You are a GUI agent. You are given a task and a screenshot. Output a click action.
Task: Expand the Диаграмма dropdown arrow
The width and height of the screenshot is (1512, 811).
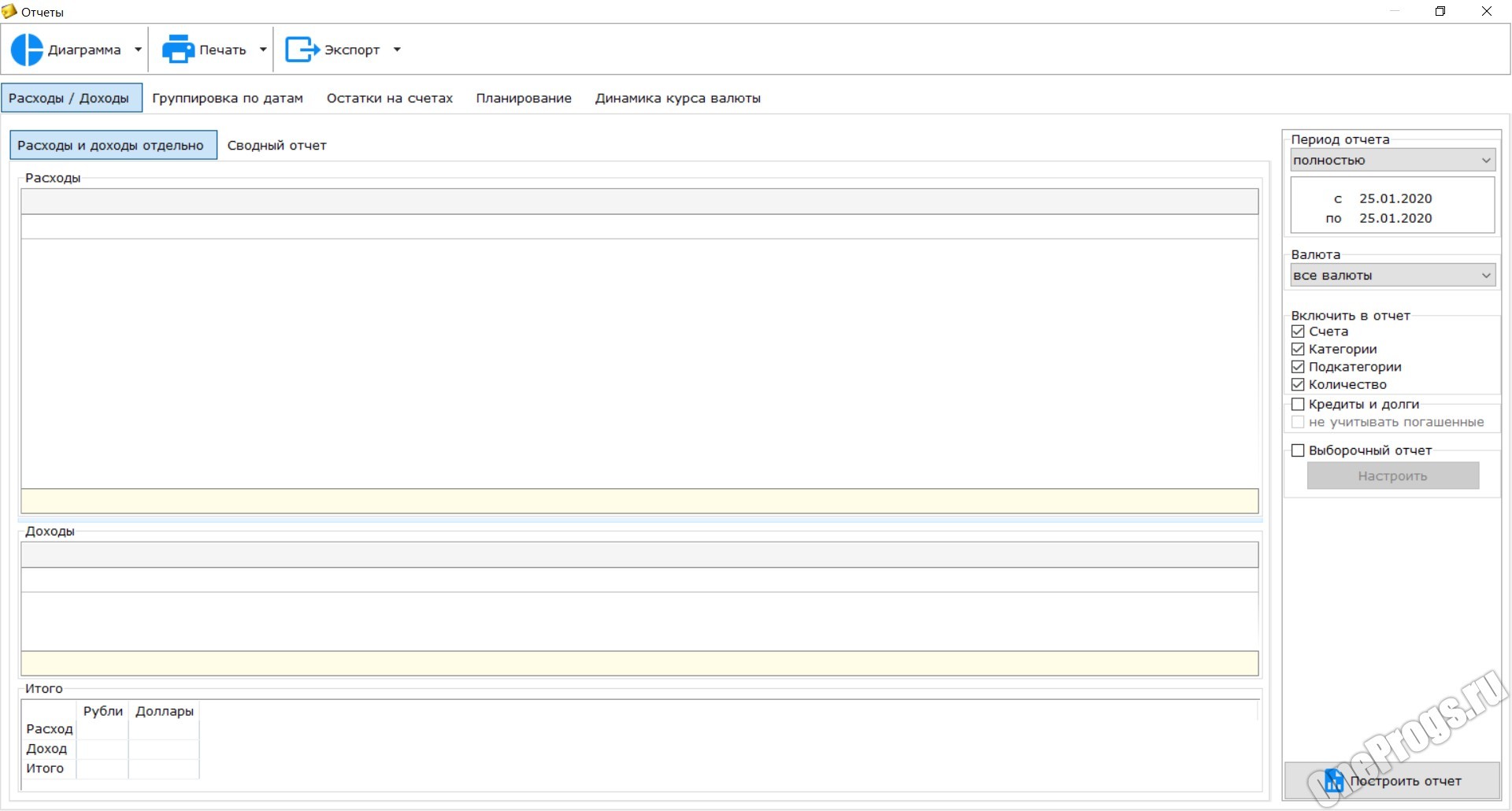138,50
